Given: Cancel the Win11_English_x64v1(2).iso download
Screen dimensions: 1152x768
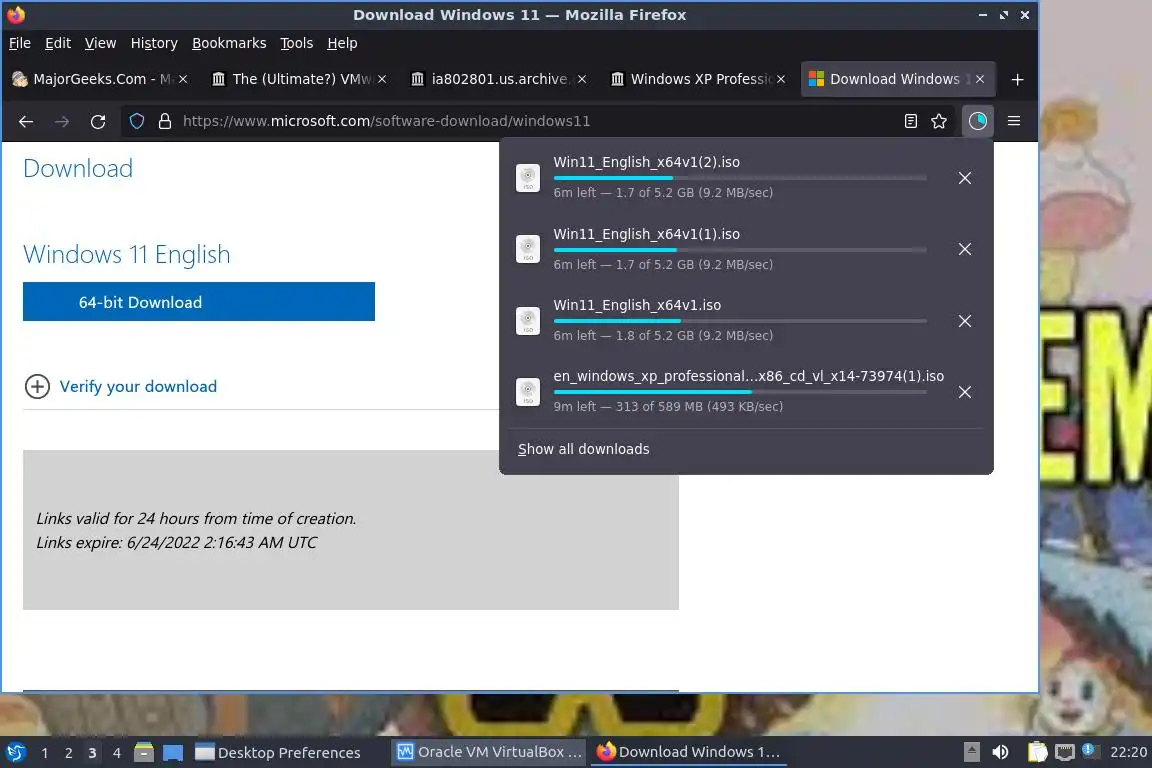Looking at the screenshot, I should (x=965, y=178).
